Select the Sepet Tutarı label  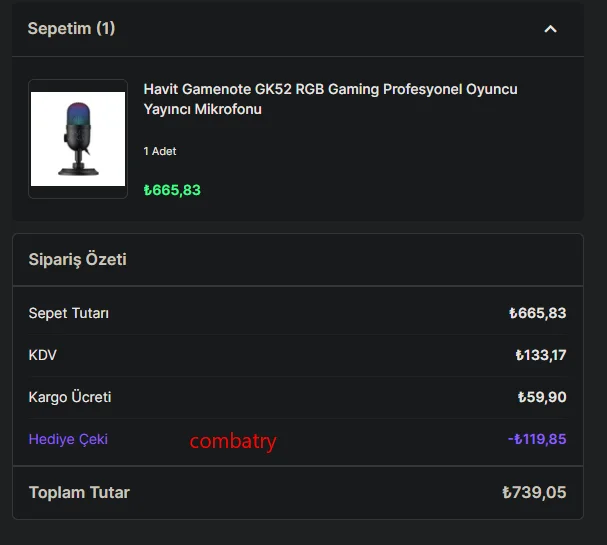click(69, 313)
